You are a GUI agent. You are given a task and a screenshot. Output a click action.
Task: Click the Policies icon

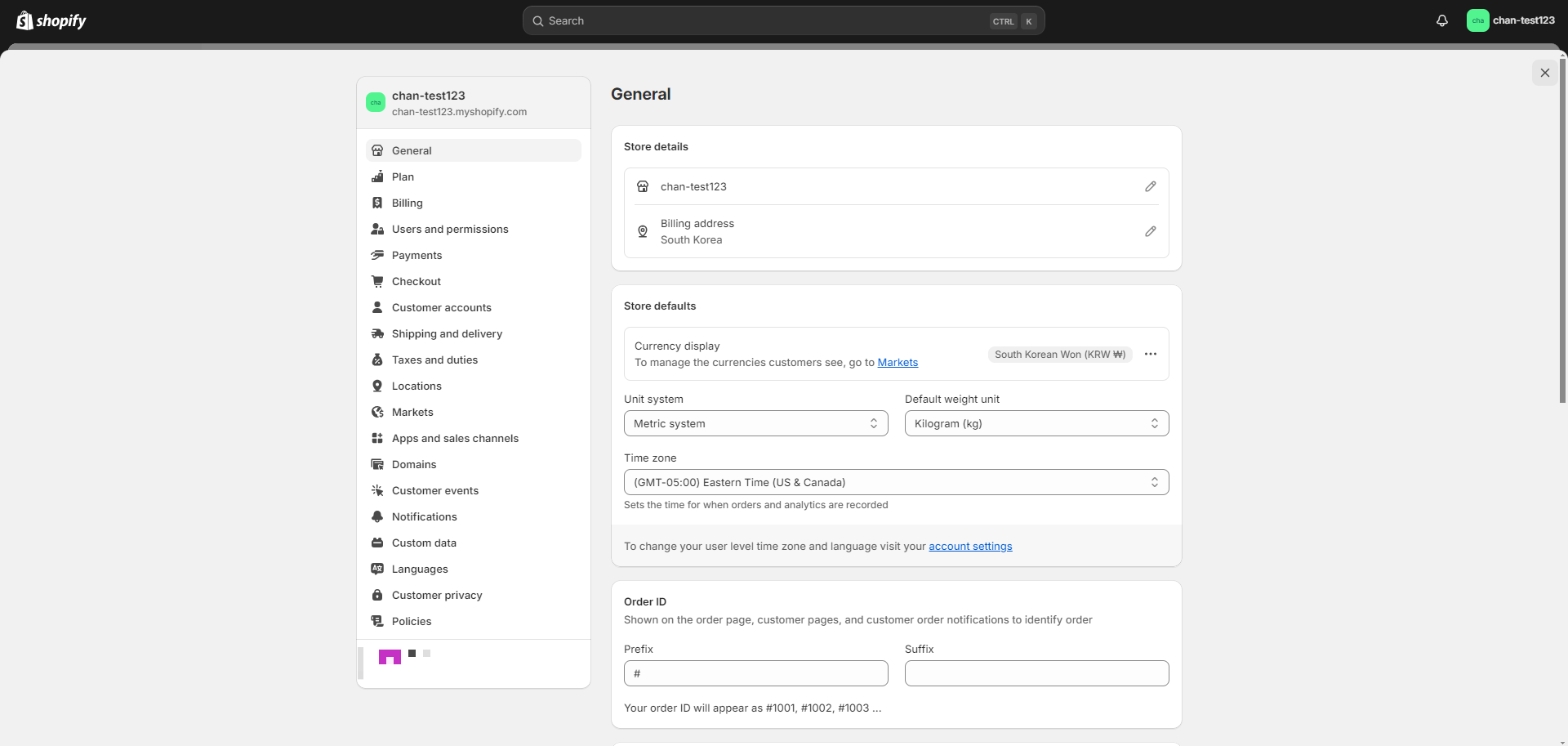(377, 621)
